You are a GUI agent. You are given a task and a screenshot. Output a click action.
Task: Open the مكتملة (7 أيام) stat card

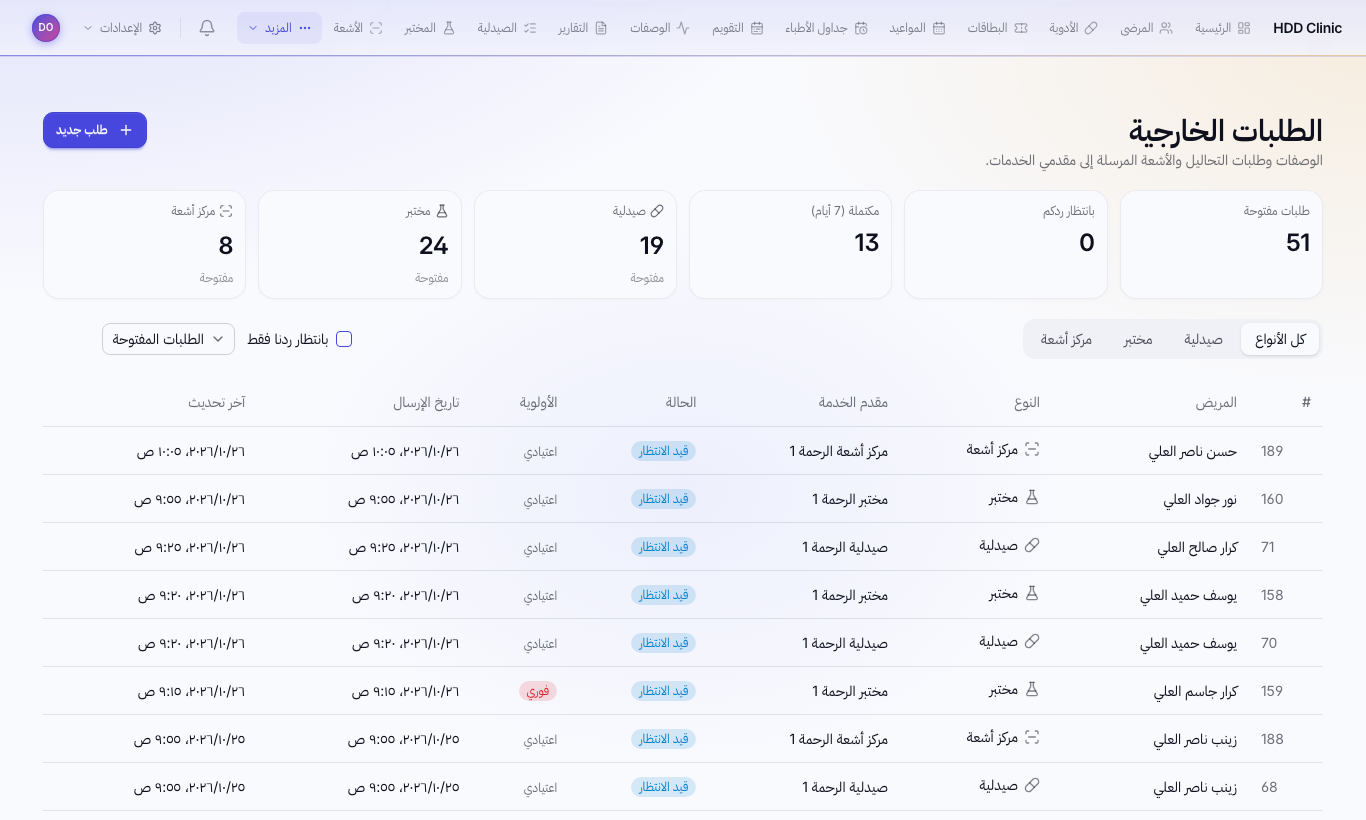coord(790,244)
